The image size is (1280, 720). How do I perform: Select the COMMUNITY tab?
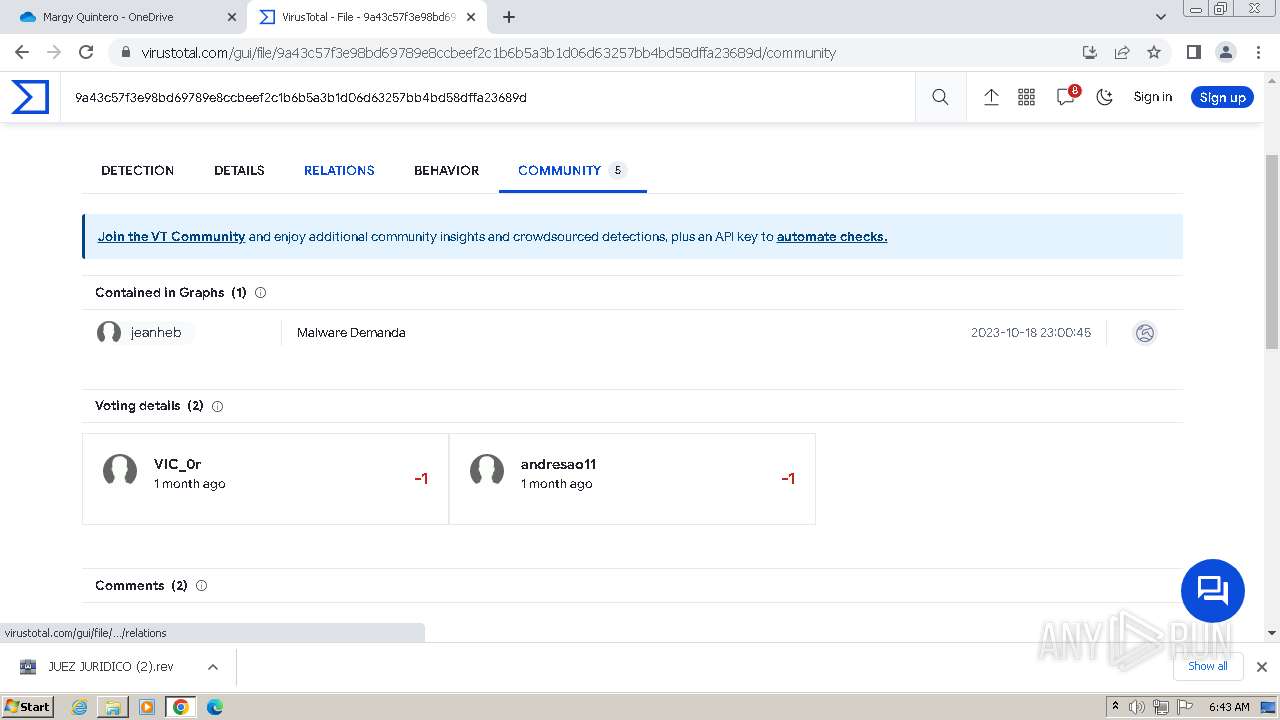pyautogui.click(x=572, y=170)
